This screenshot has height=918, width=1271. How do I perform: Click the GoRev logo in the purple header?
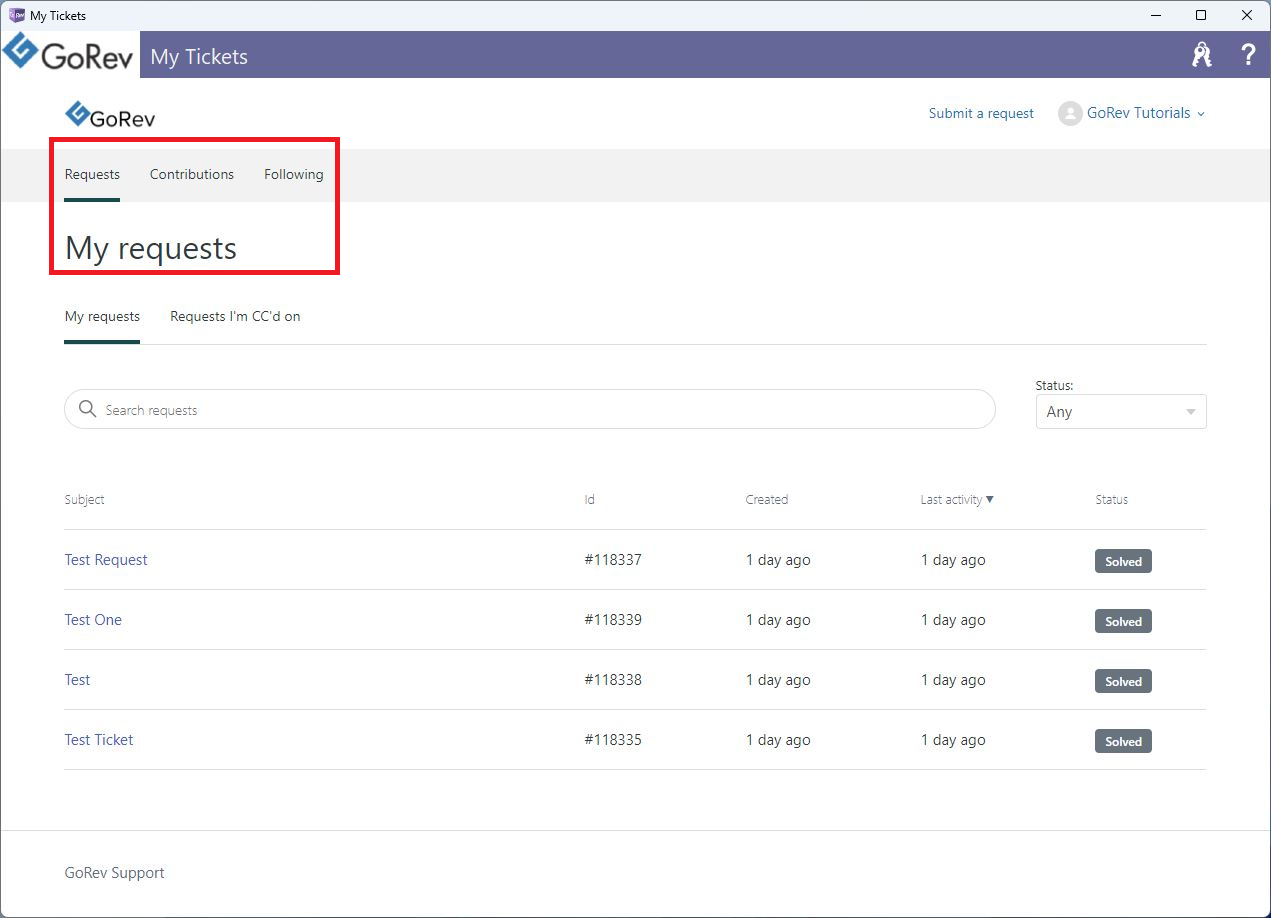(69, 54)
